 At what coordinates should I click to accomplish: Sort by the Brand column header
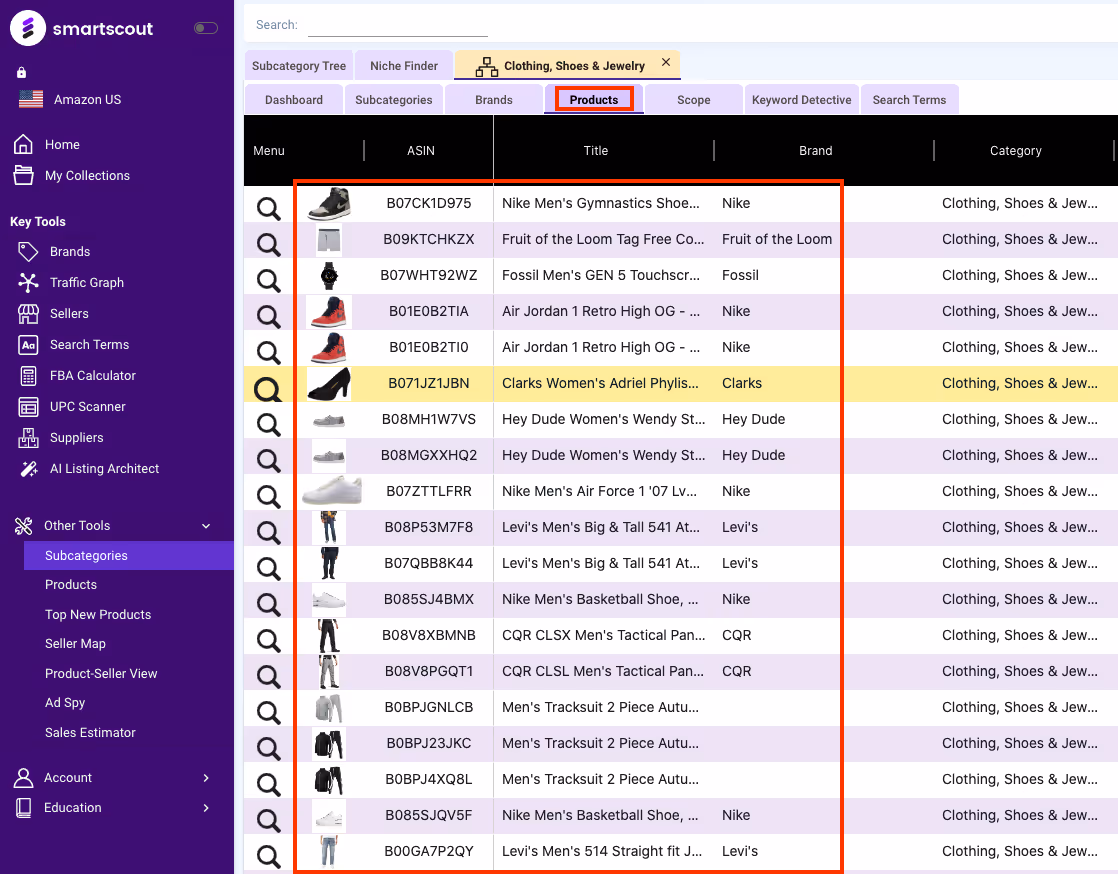point(816,150)
